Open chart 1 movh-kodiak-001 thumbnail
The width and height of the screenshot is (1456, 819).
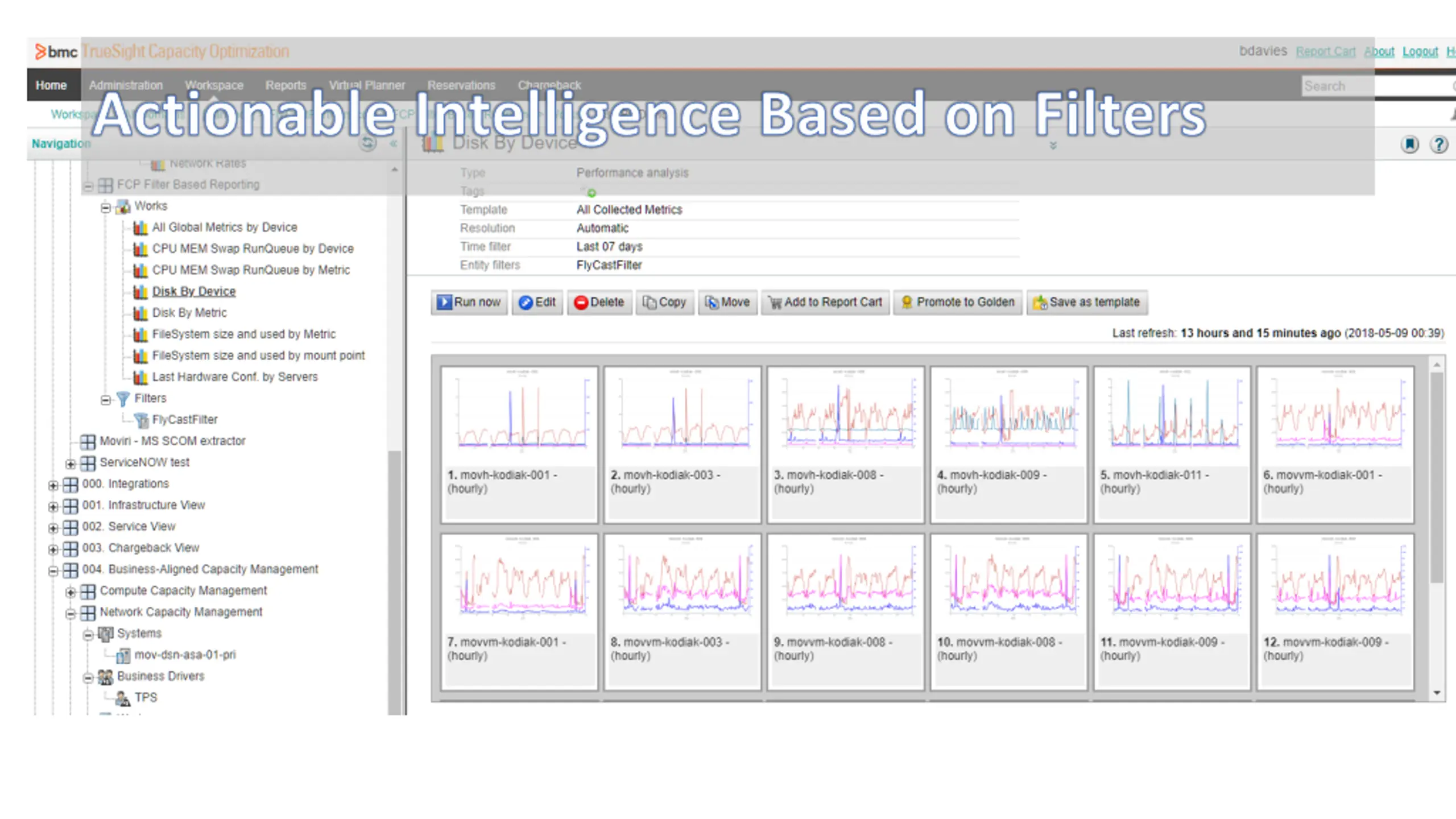pyautogui.click(x=519, y=444)
